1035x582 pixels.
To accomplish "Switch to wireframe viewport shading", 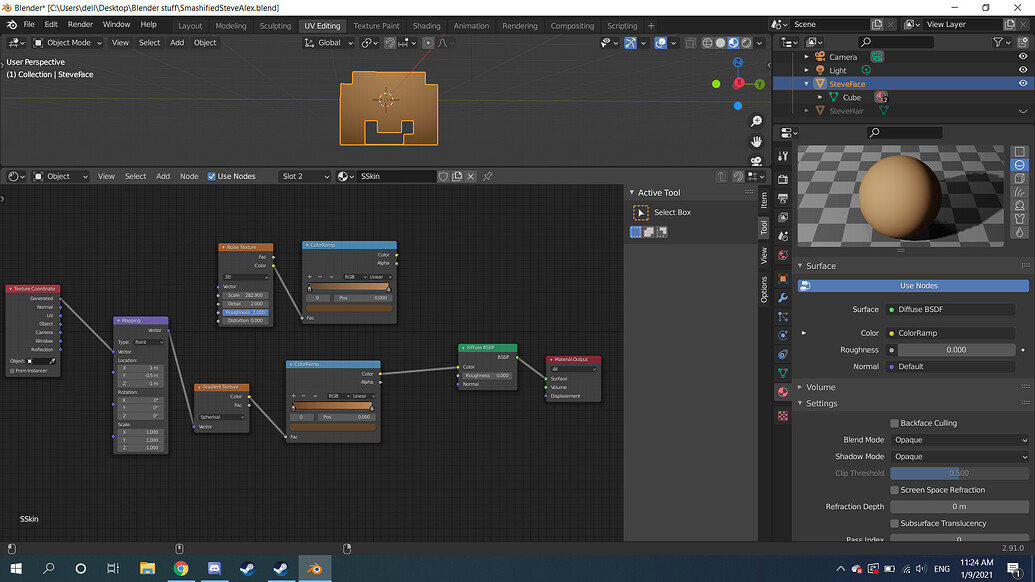I will click(708, 43).
